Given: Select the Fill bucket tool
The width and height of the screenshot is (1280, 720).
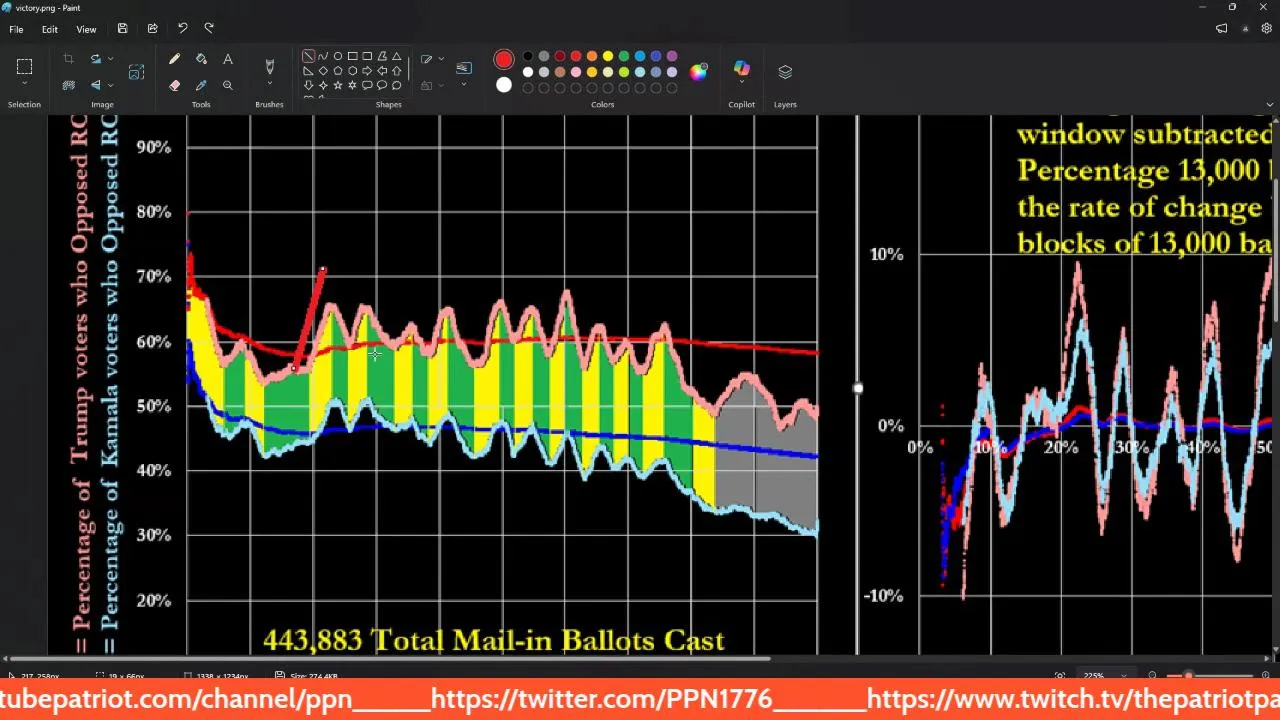Looking at the screenshot, I should point(201,59).
